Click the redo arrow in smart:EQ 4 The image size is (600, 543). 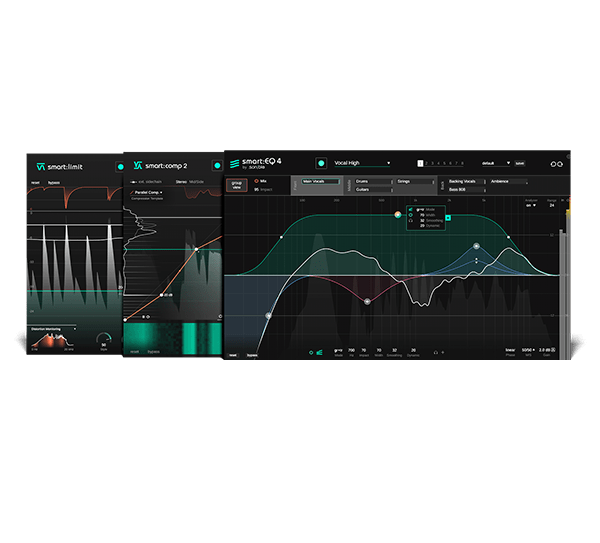(x=560, y=164)
